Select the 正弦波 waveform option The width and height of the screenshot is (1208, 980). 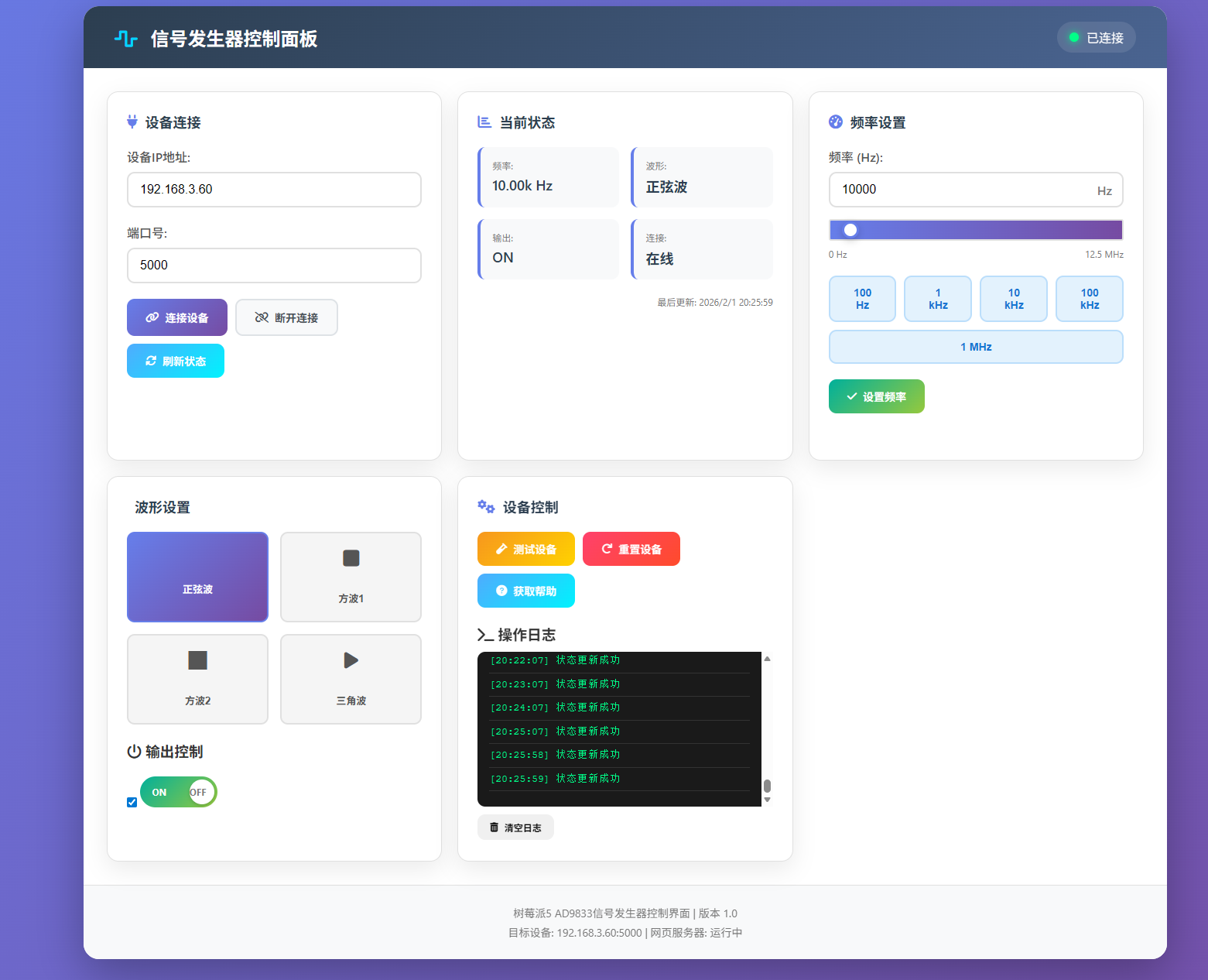coord(197,577)
